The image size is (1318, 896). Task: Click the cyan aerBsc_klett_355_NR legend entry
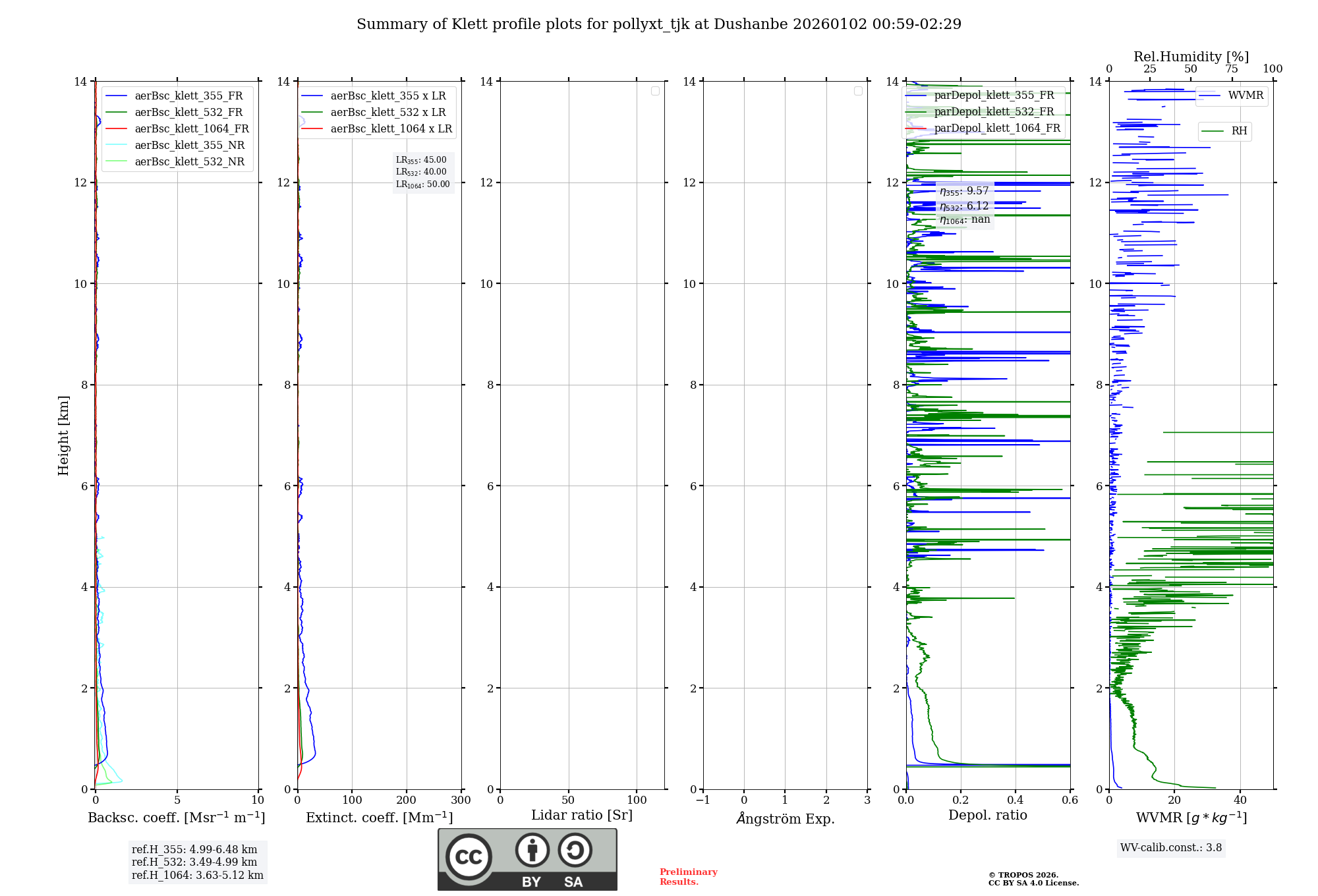189,146
